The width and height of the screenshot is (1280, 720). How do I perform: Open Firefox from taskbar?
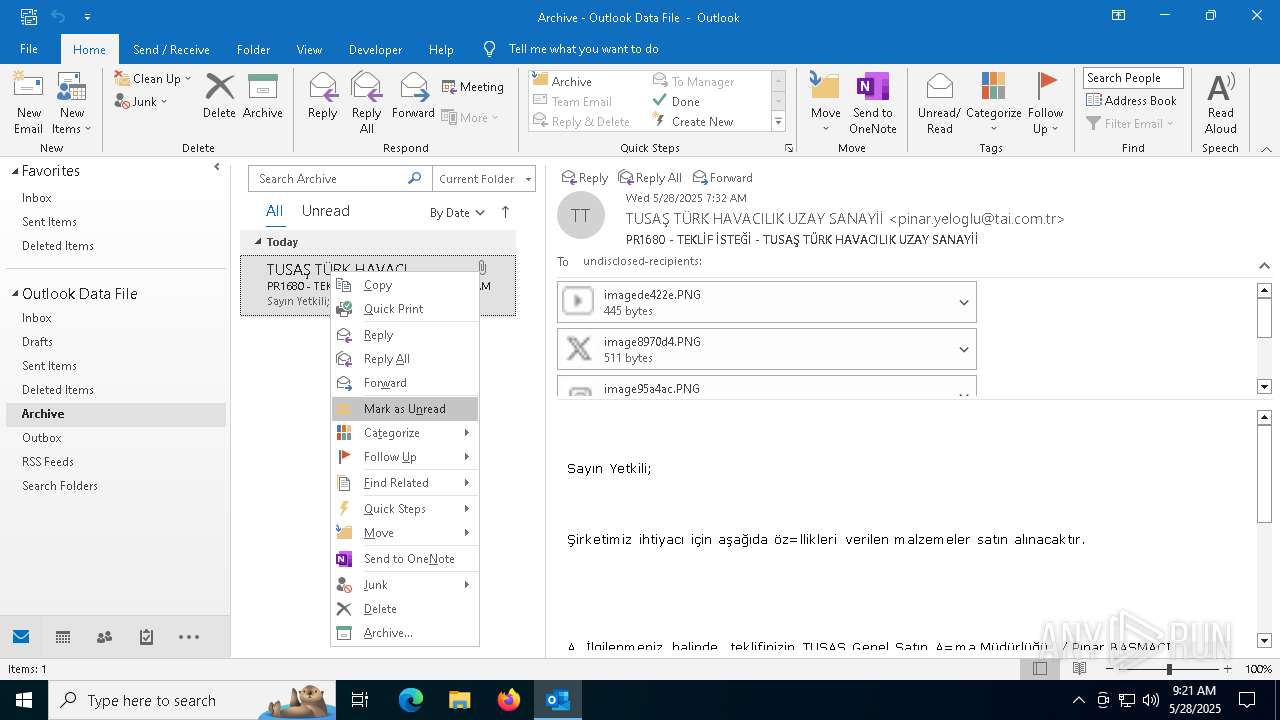pos(509,700)
